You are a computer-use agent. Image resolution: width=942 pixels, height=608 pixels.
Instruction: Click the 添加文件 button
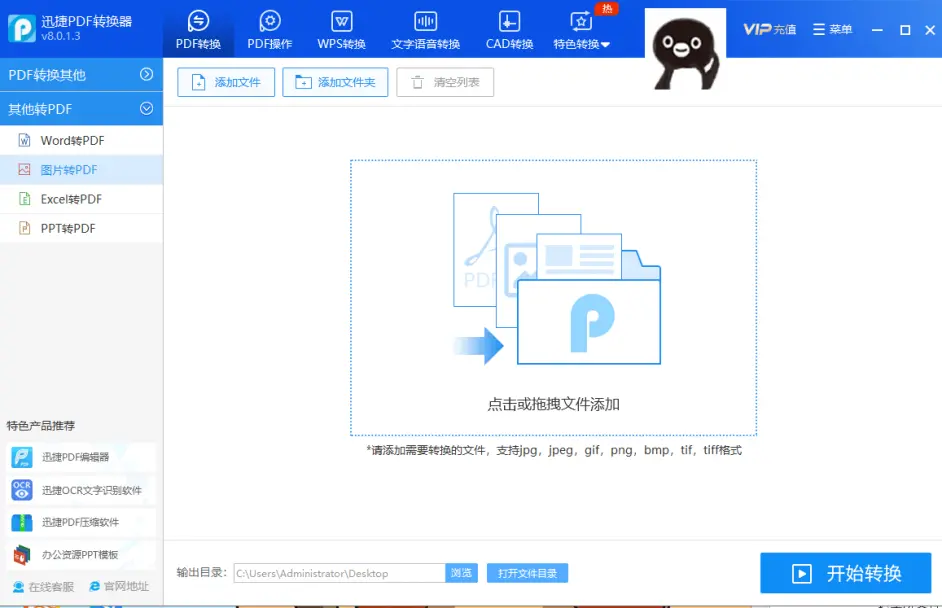click(226, 82)
